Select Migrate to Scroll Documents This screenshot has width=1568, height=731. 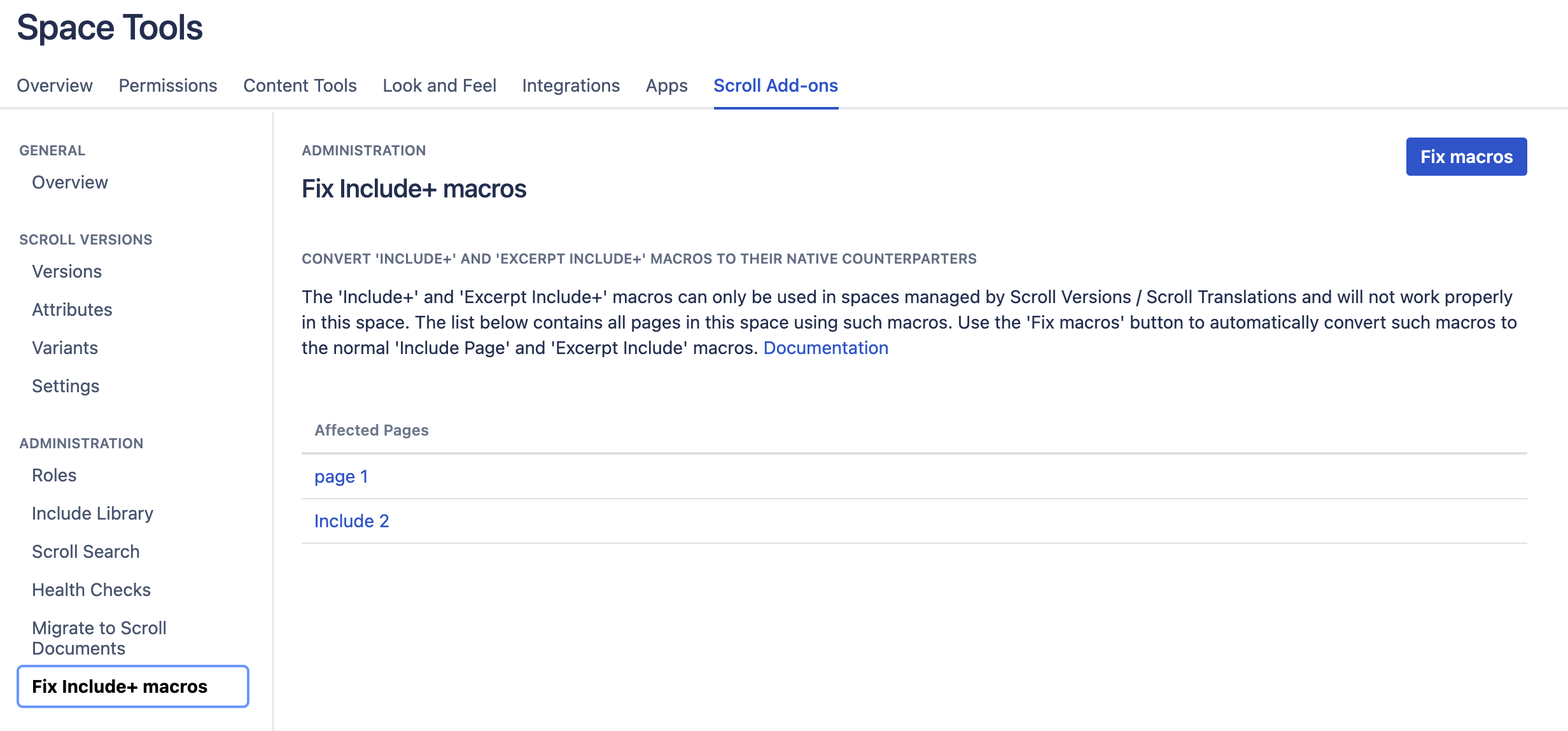pyautogui.click(x=99, y=638)
